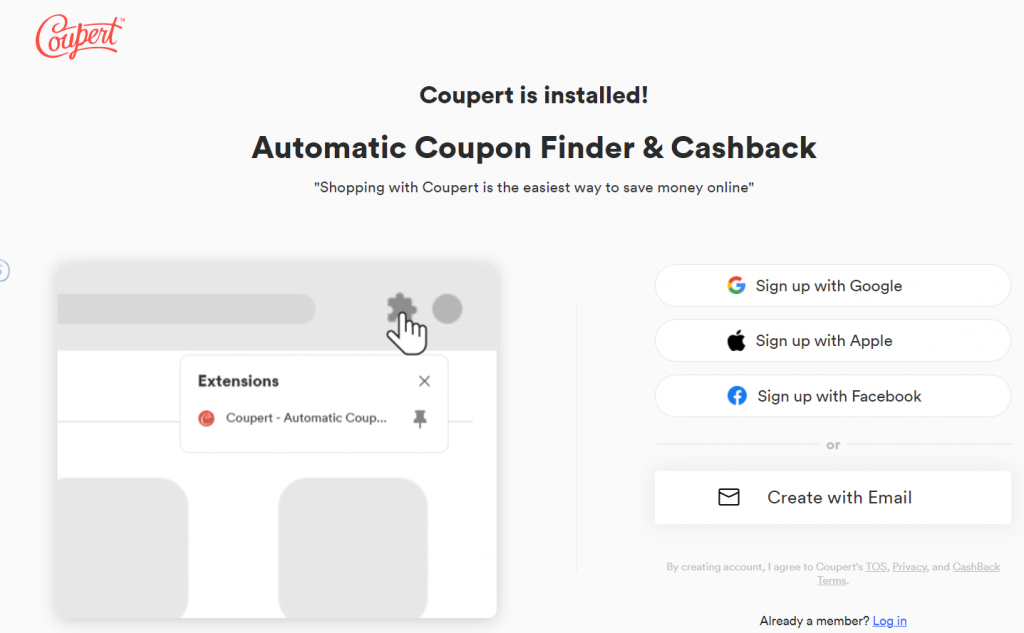Sign up with Google
1024x633 pixels.
click(833, 285)
